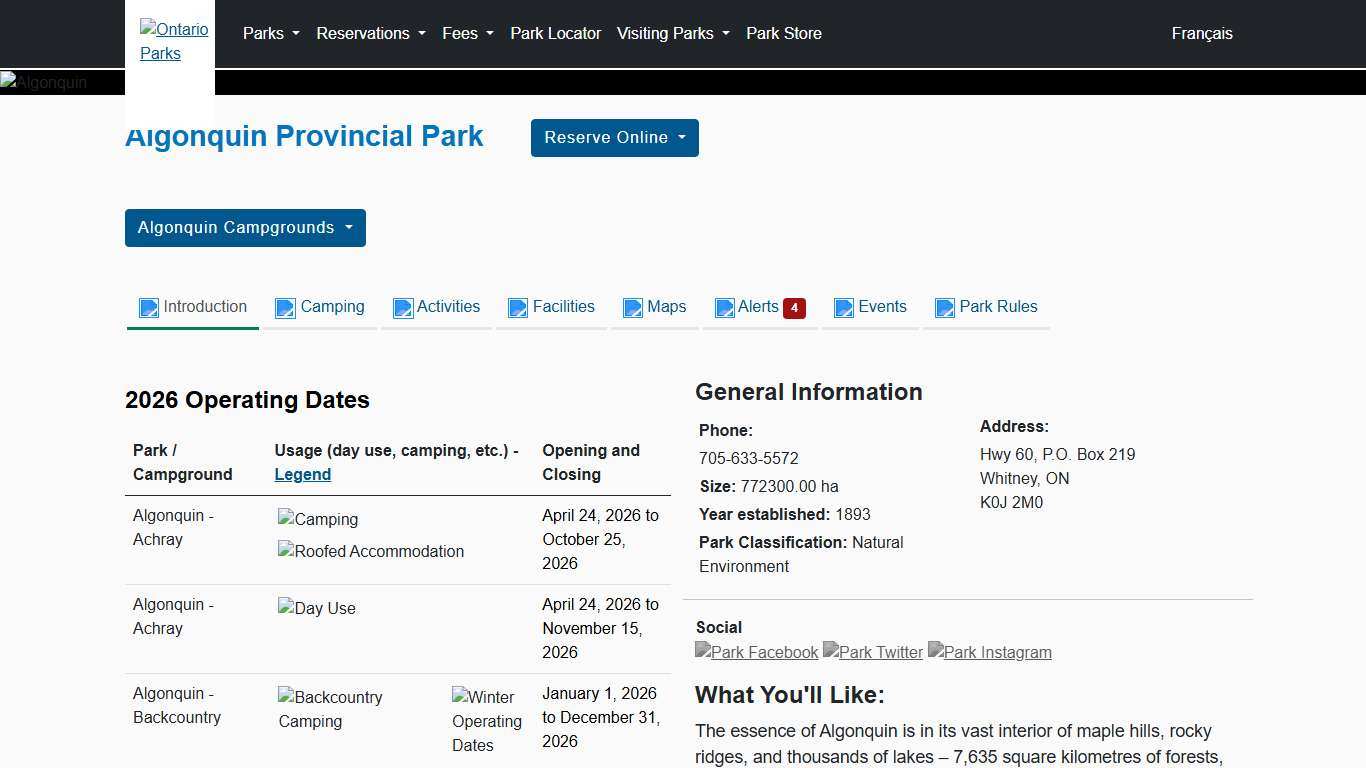Click the Backcountry Camping icon
The width and height of the screenshot is (1366, 768).
pyautogui.click(x=330, y=708)
